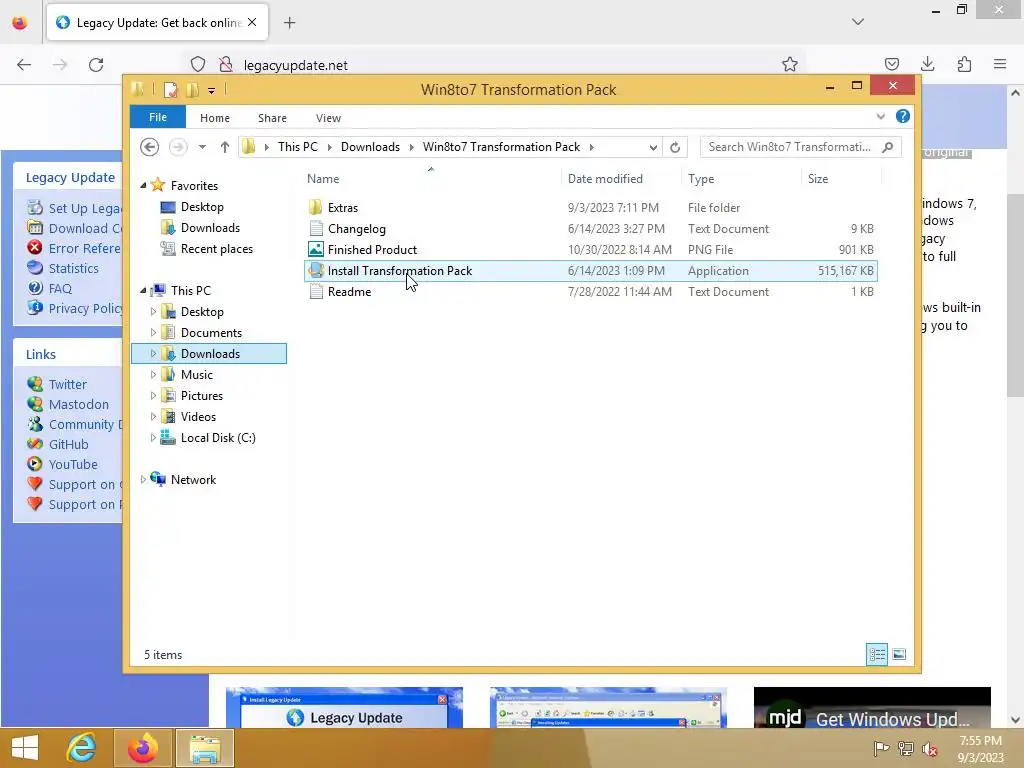The width and height of the screenshot is (1024, 768).
Task: Click the This PC breadcrumb
Action: tap(298, 147)
